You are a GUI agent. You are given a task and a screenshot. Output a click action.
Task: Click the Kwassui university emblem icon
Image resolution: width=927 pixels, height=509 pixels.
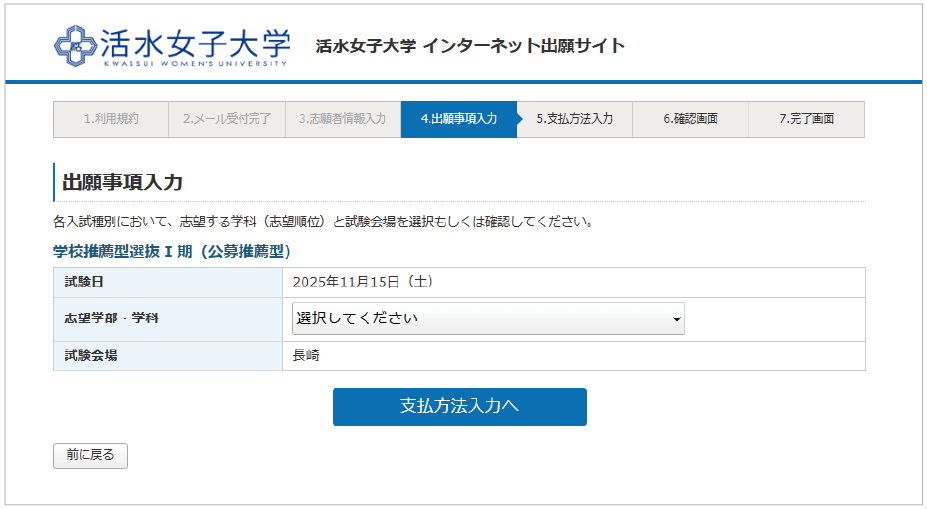pos(73,45)
